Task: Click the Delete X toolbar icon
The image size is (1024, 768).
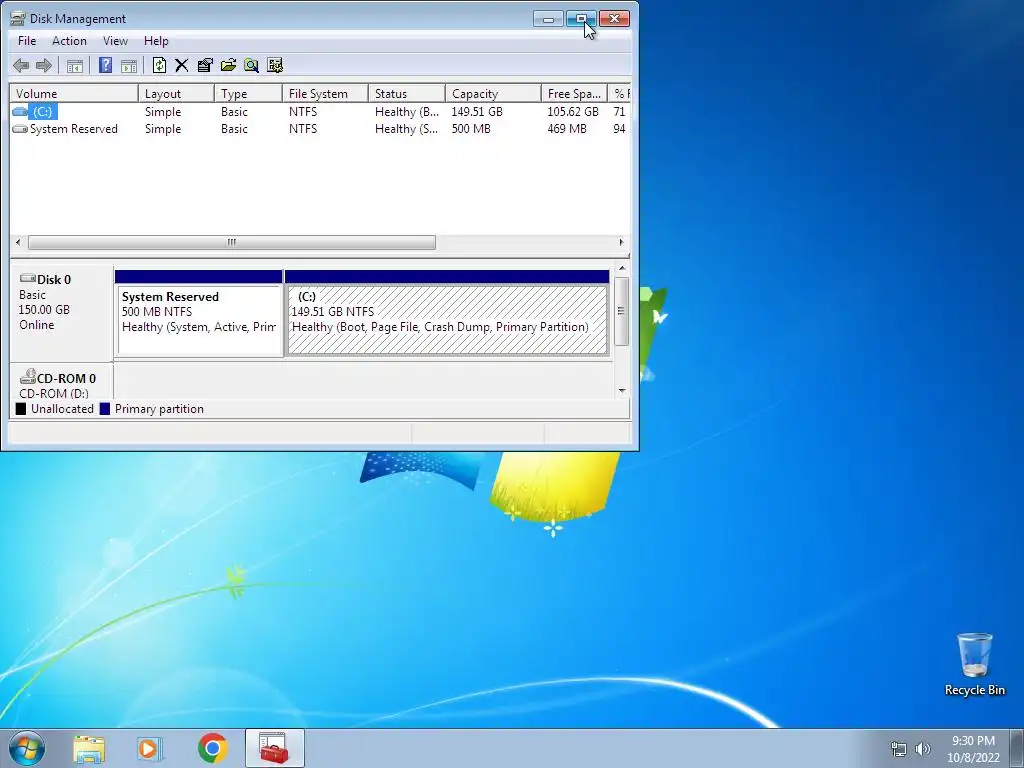Action: point(182,65)
